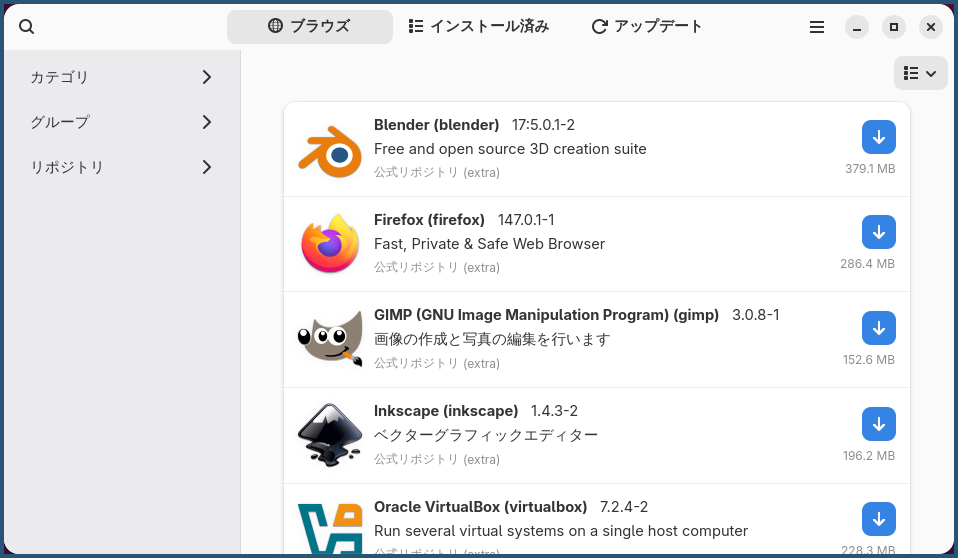Click the Firefox application logo
Screen dimensions: 958x558
click(330, 243)
